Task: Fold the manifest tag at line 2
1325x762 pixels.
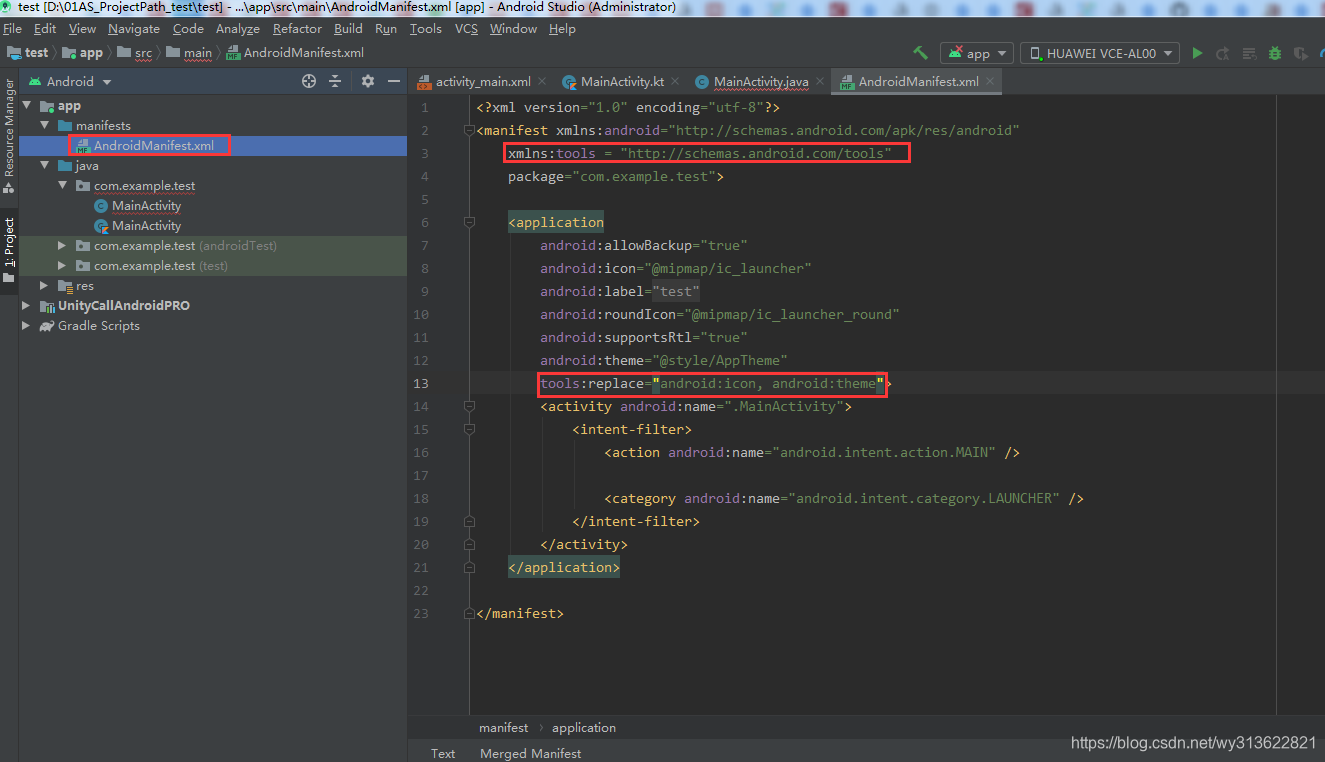Action: (468, 130)
